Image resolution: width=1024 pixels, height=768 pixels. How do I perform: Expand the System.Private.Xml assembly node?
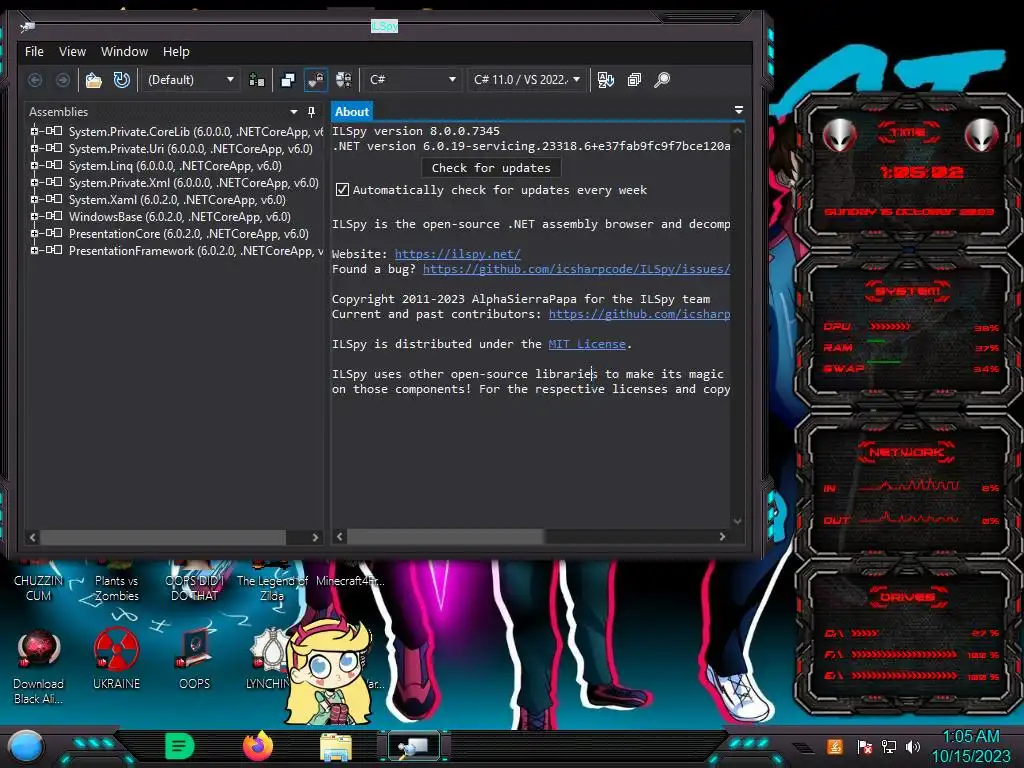pos(34,182)
